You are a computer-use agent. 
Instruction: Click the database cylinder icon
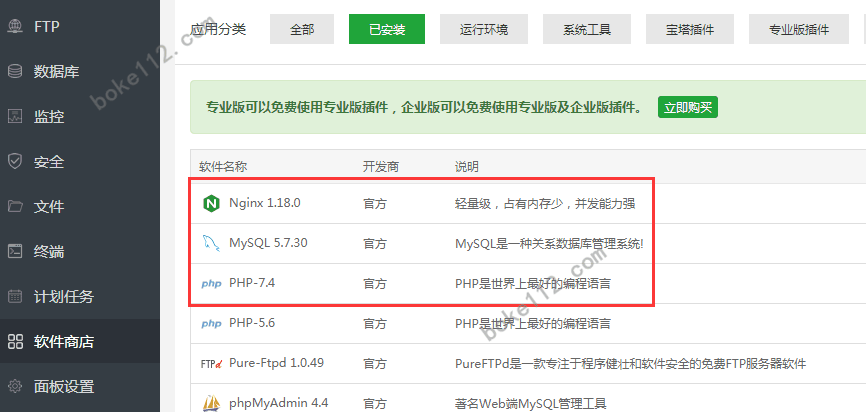coord(15,71)
